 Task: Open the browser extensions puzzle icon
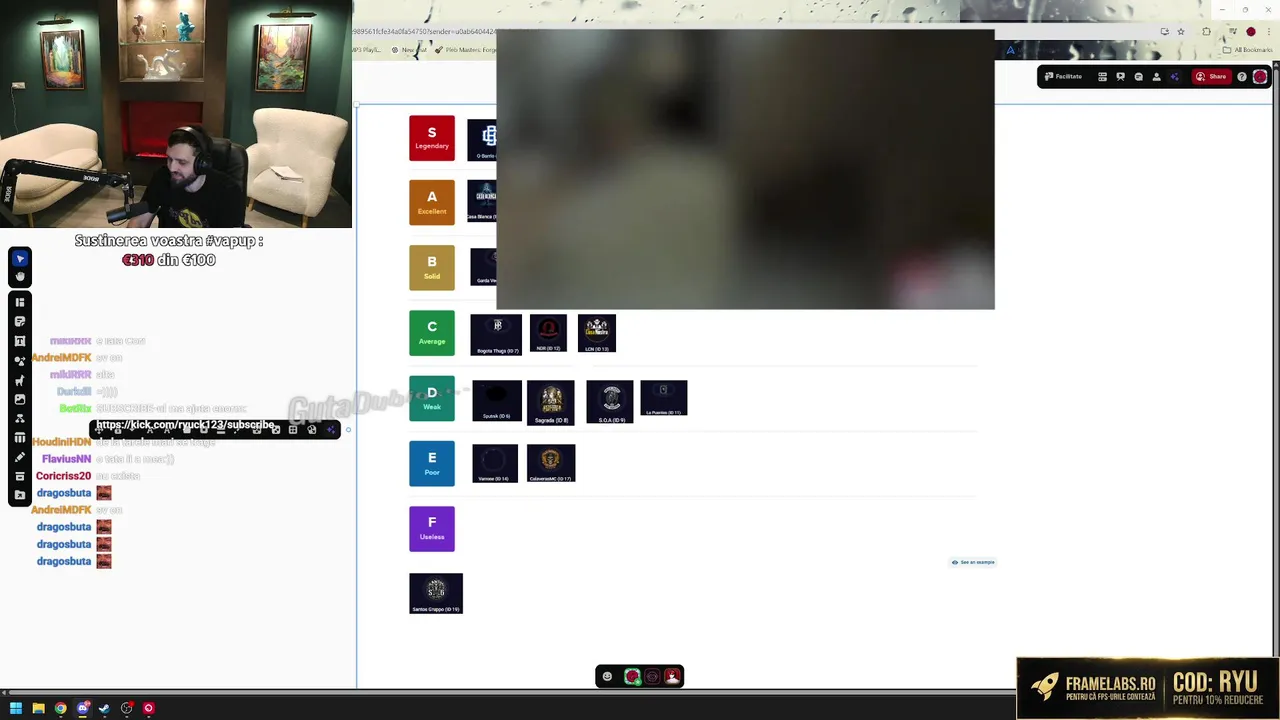[x=1206, y=32]
